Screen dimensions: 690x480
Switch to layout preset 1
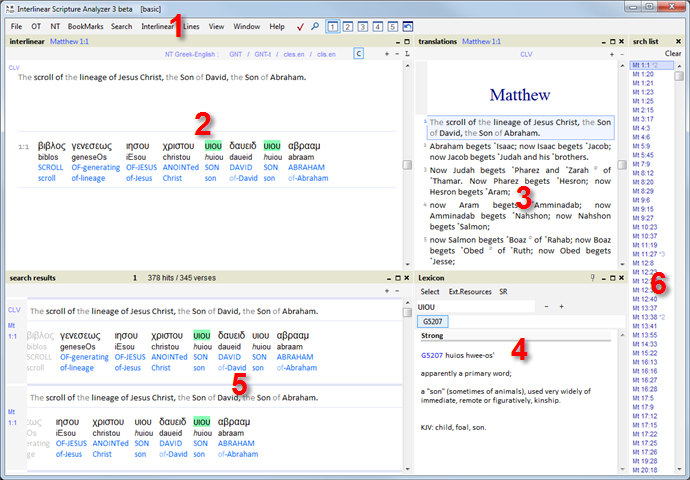click(x=334, y=25)
